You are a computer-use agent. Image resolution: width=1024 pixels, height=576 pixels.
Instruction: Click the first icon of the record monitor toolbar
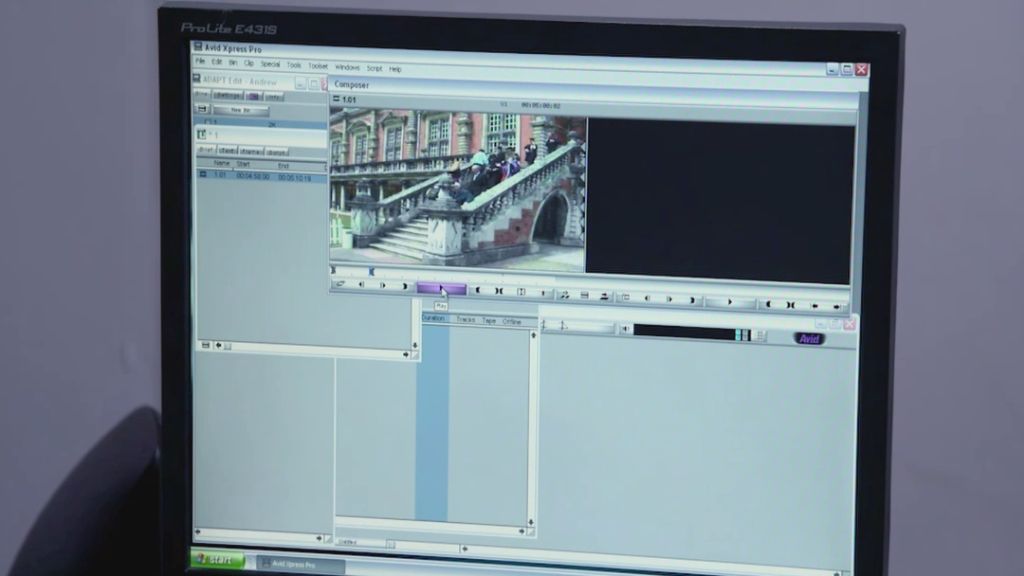(626, 298)
